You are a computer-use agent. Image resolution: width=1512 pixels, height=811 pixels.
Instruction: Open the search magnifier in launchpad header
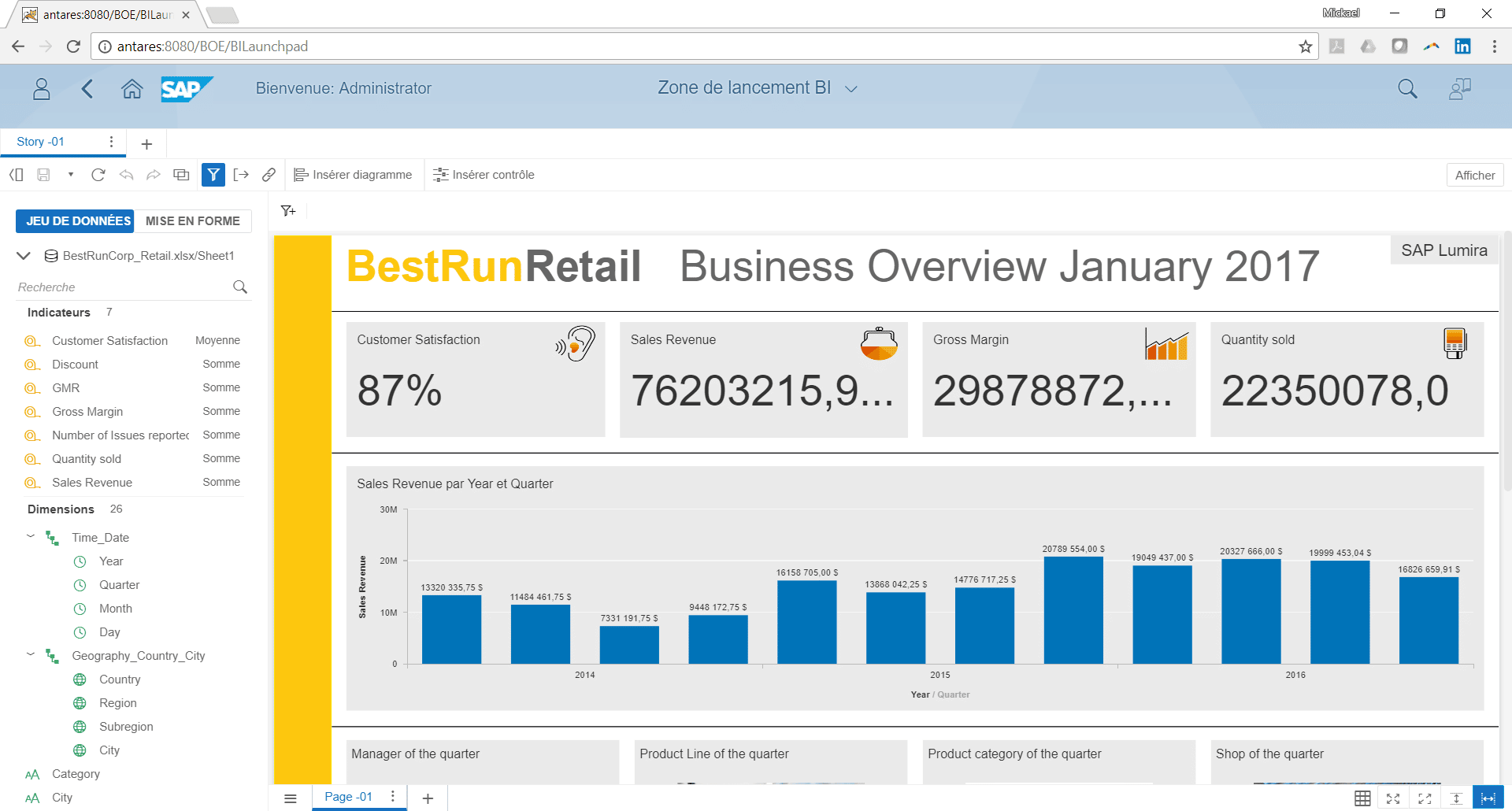pos(1407,89)
